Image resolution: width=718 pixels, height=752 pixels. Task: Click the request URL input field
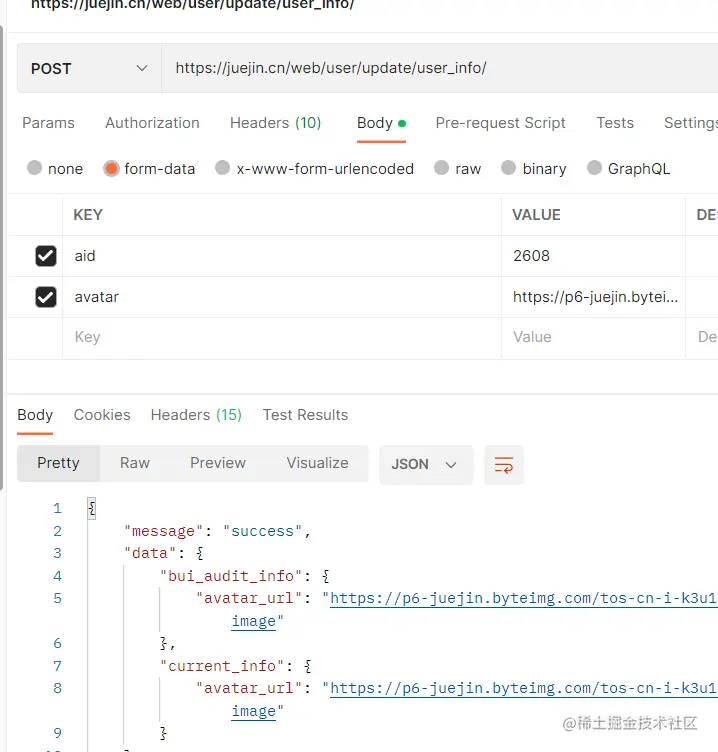pos(440,69)
